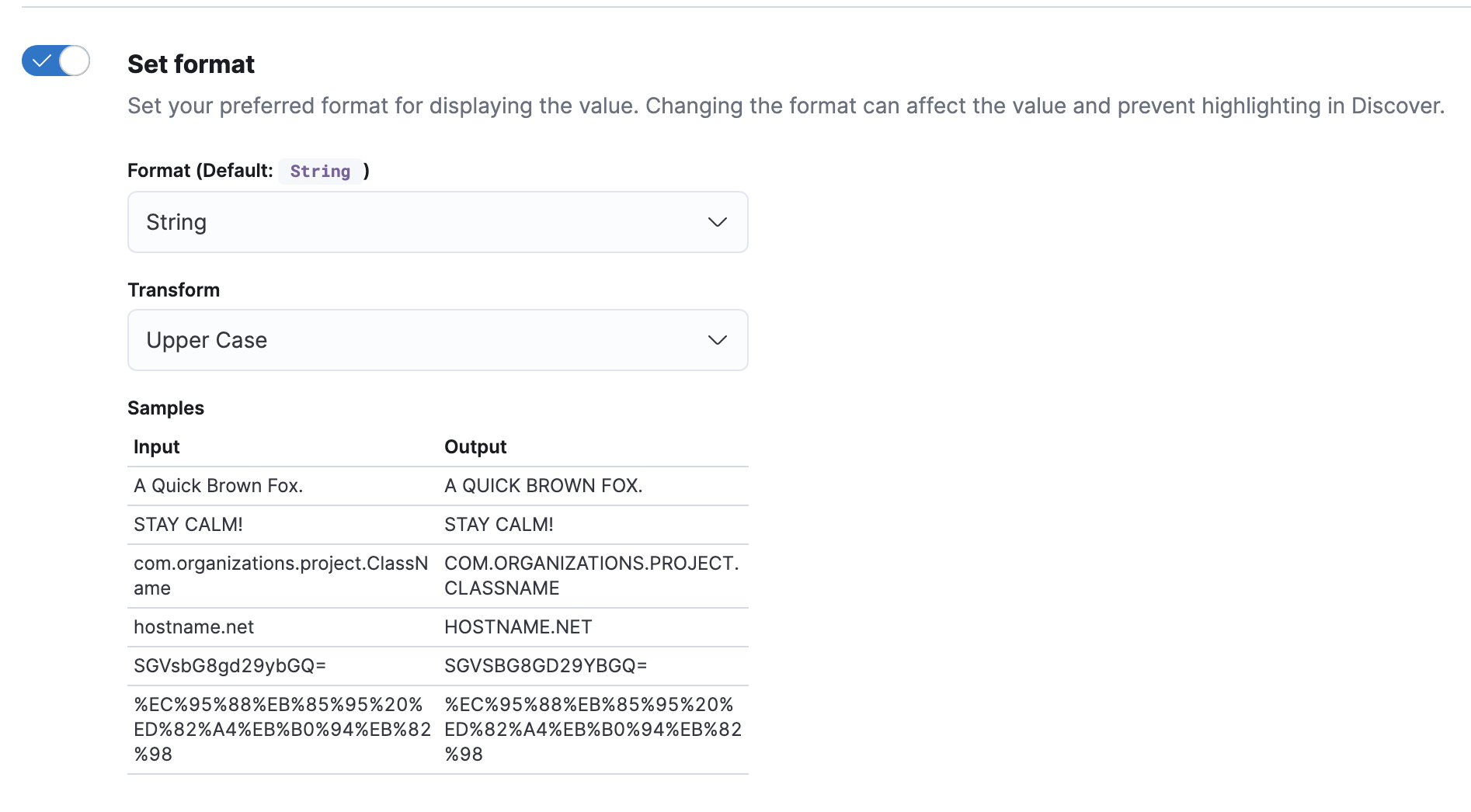Viewport: 1471px width, 812px height.
Task: Click the String default format badge
Action: (320, 171)
